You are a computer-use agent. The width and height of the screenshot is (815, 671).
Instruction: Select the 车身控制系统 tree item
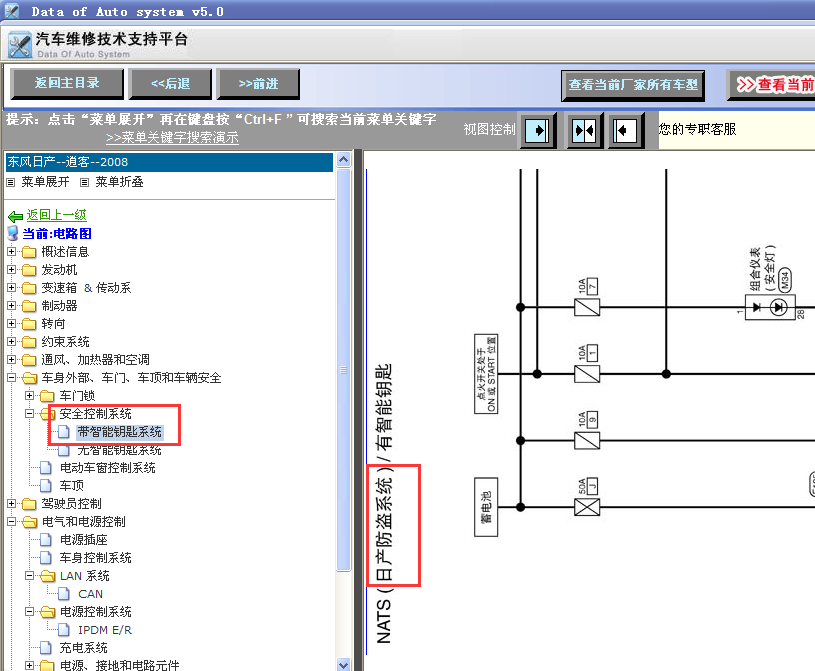pos(96,558)
